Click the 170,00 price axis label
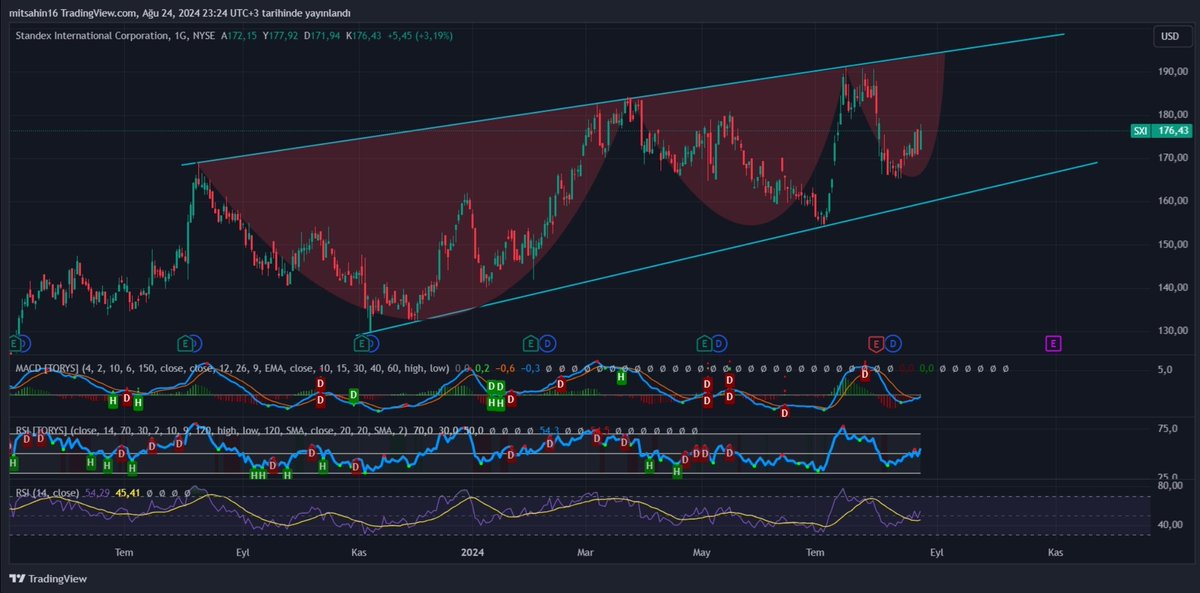1200x593 pixels. click(1173, 158)
